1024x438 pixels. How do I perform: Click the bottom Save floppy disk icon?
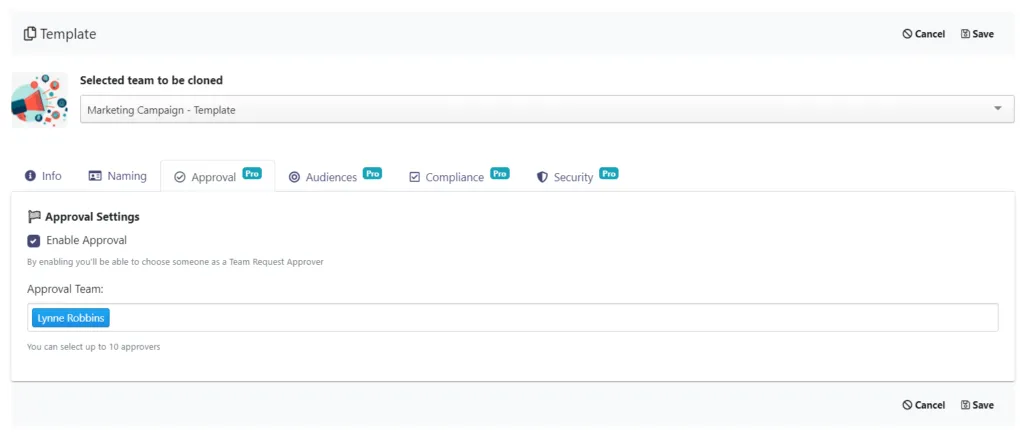tap(965, 405)
